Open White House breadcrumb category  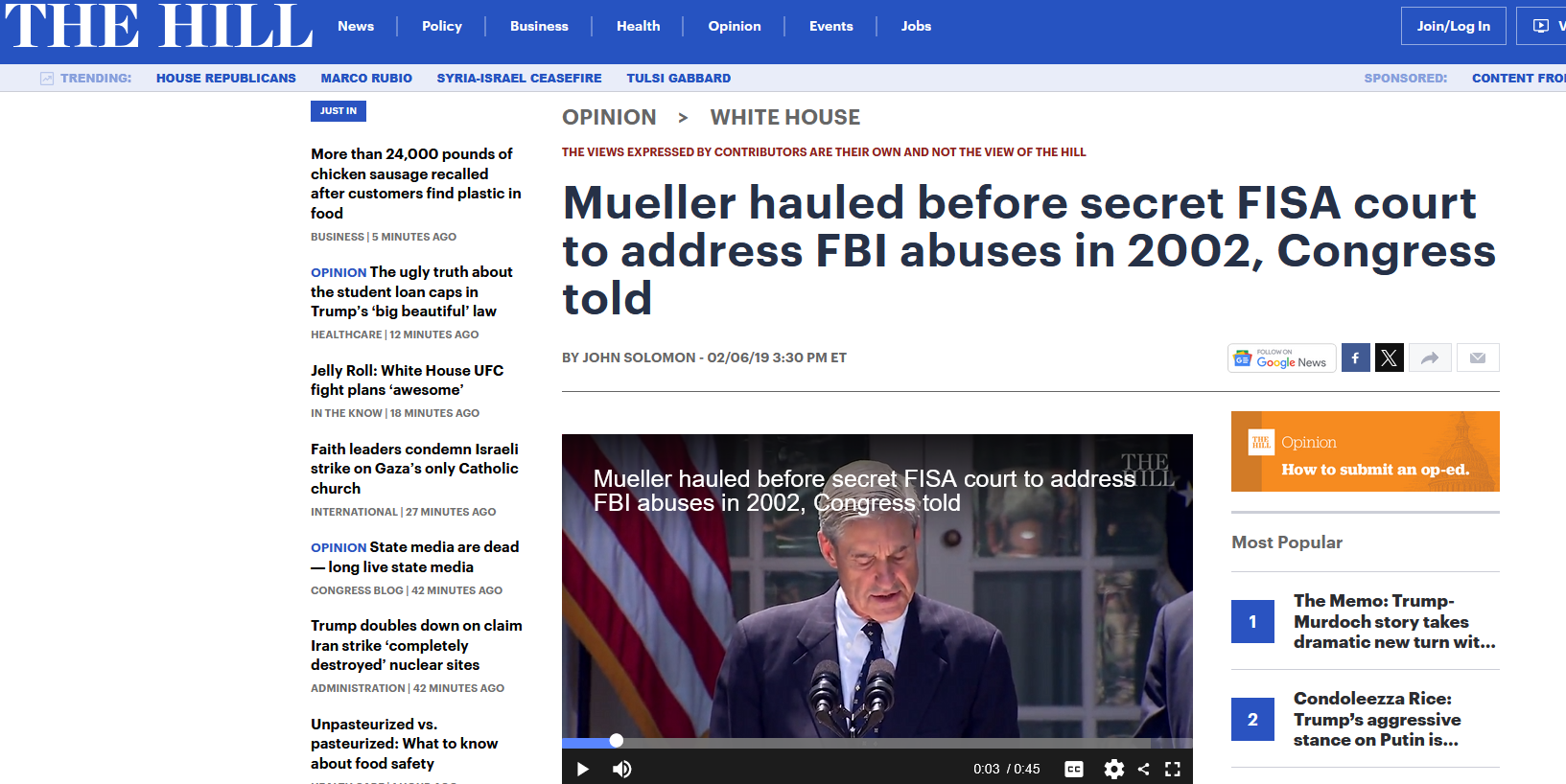click(785, 117)
